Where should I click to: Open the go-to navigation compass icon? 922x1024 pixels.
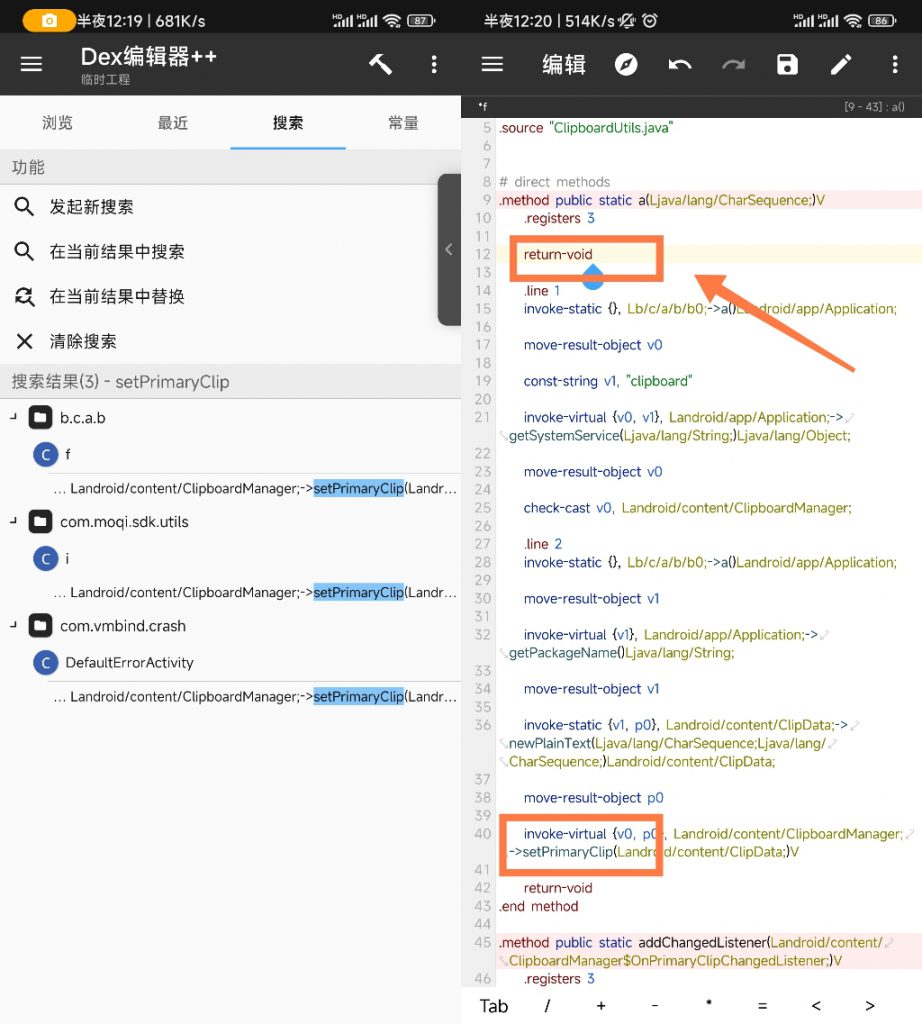625,63
